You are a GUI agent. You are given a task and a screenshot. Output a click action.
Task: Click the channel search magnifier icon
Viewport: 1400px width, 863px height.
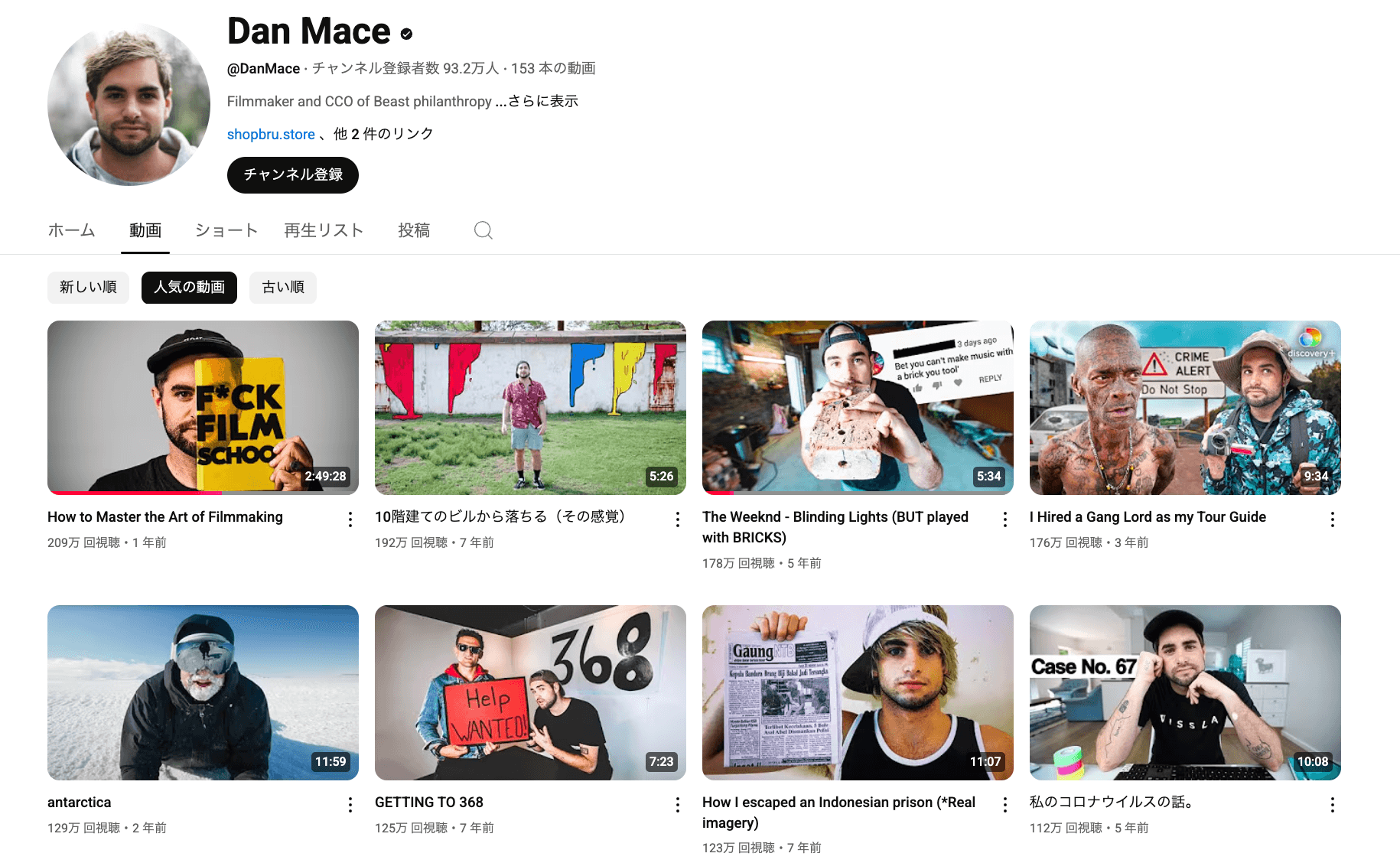click(x=483, y=230)
